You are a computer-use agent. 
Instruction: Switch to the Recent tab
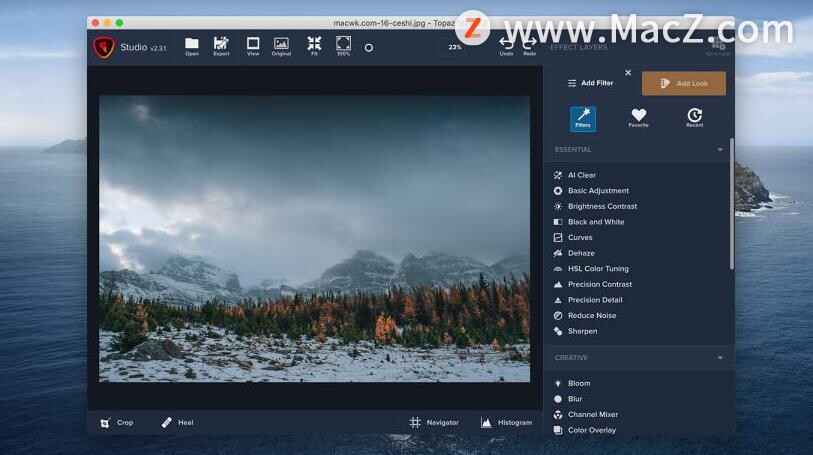click(x=695, y=118)
